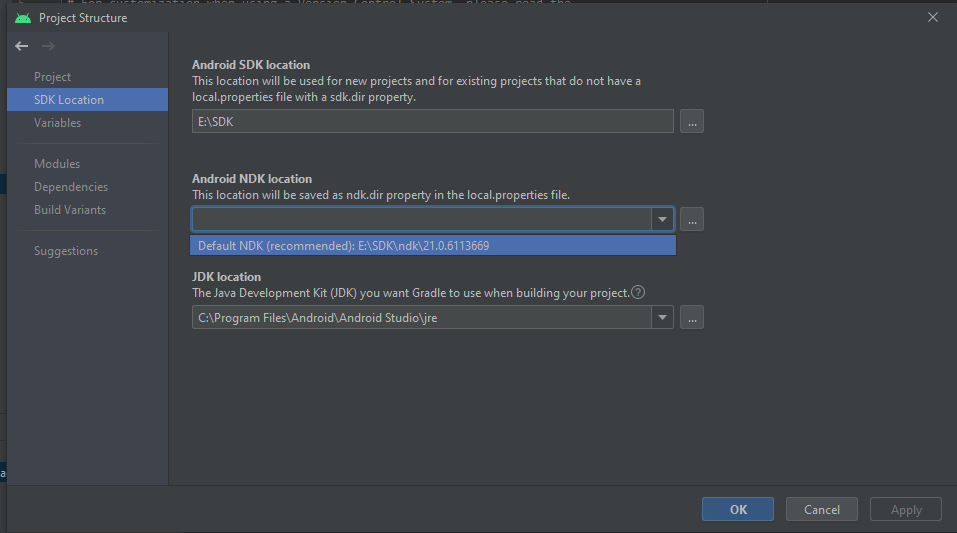
Task: Click the back navigation arrow
Action: [x=22, y=46]
